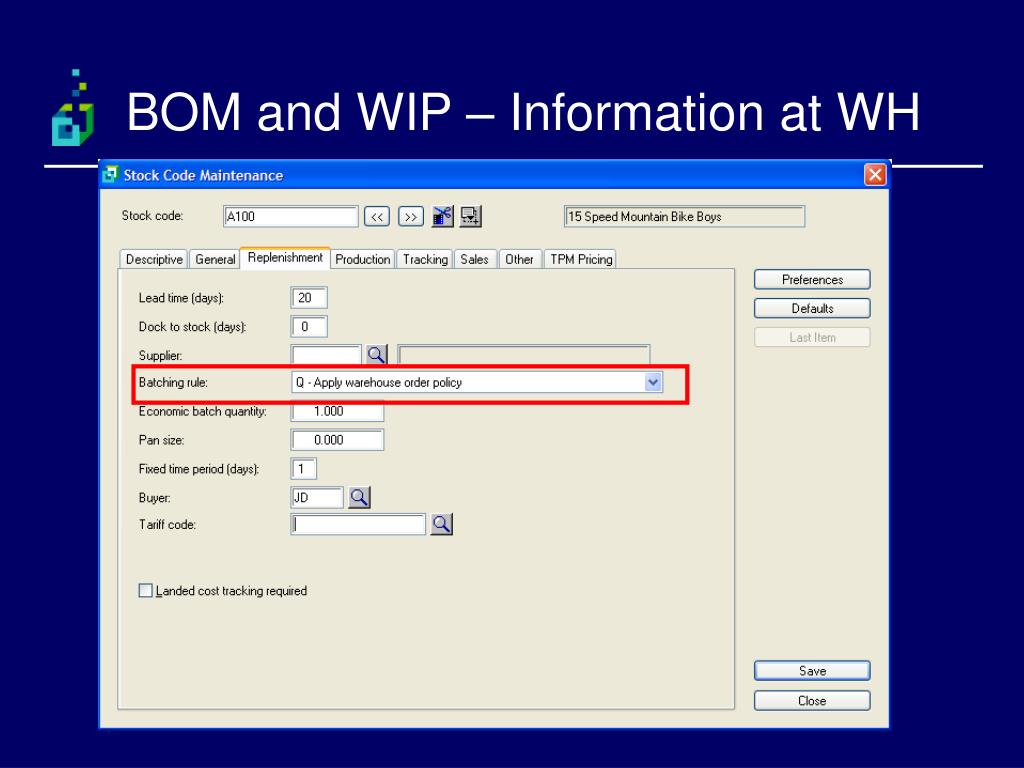This screenshot has width=1024, height=768.
Task: Browse buyers with the magnifier icon
Action: [x=359, y=498]
